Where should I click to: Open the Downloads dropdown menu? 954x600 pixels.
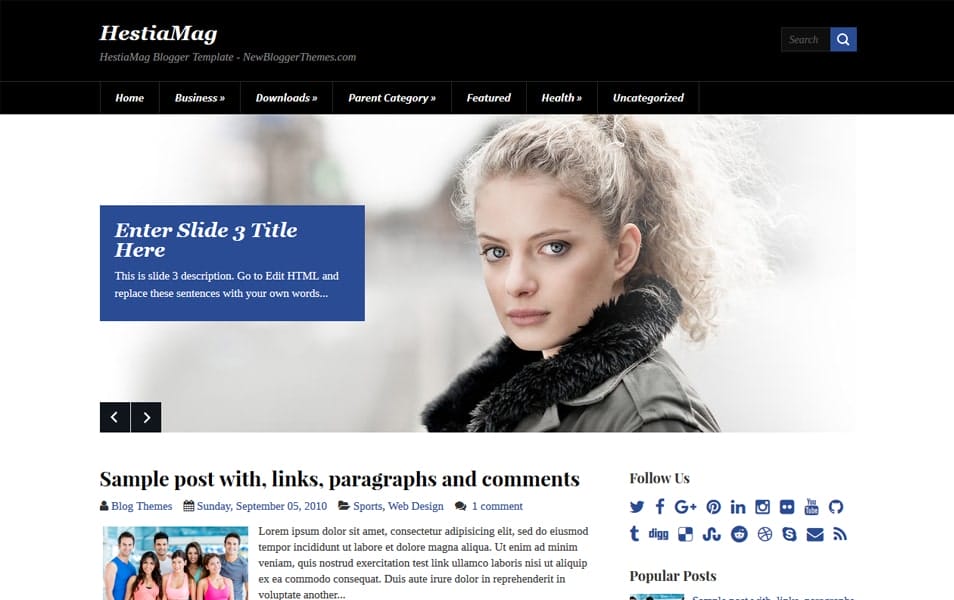click(x=286, y=97)
